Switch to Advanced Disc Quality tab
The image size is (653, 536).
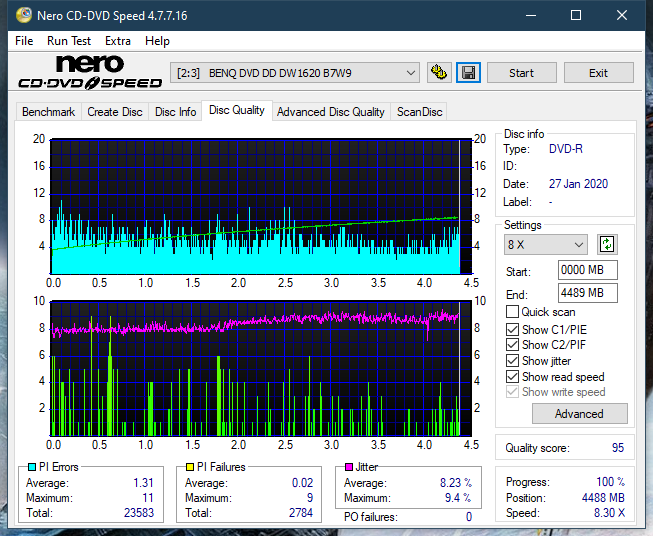click(x=331, y=112)
